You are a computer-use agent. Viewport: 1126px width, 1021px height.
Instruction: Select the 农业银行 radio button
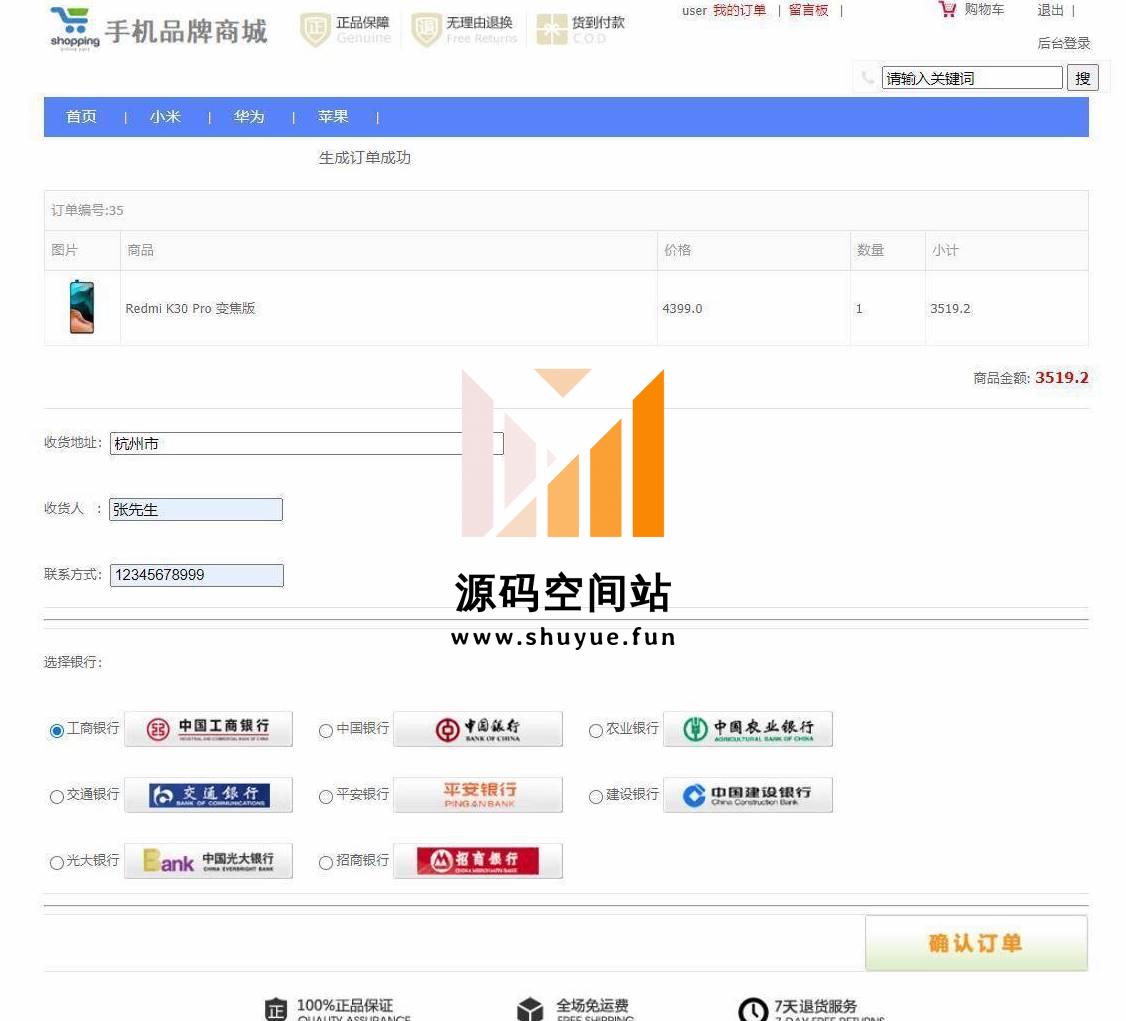[x=595, y=731]
